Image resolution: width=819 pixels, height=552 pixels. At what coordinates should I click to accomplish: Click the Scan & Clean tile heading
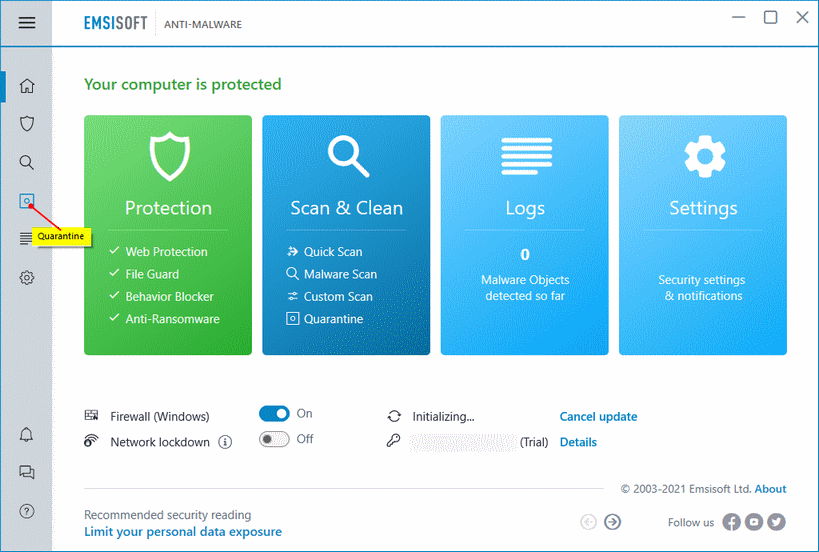coord(346,208)
